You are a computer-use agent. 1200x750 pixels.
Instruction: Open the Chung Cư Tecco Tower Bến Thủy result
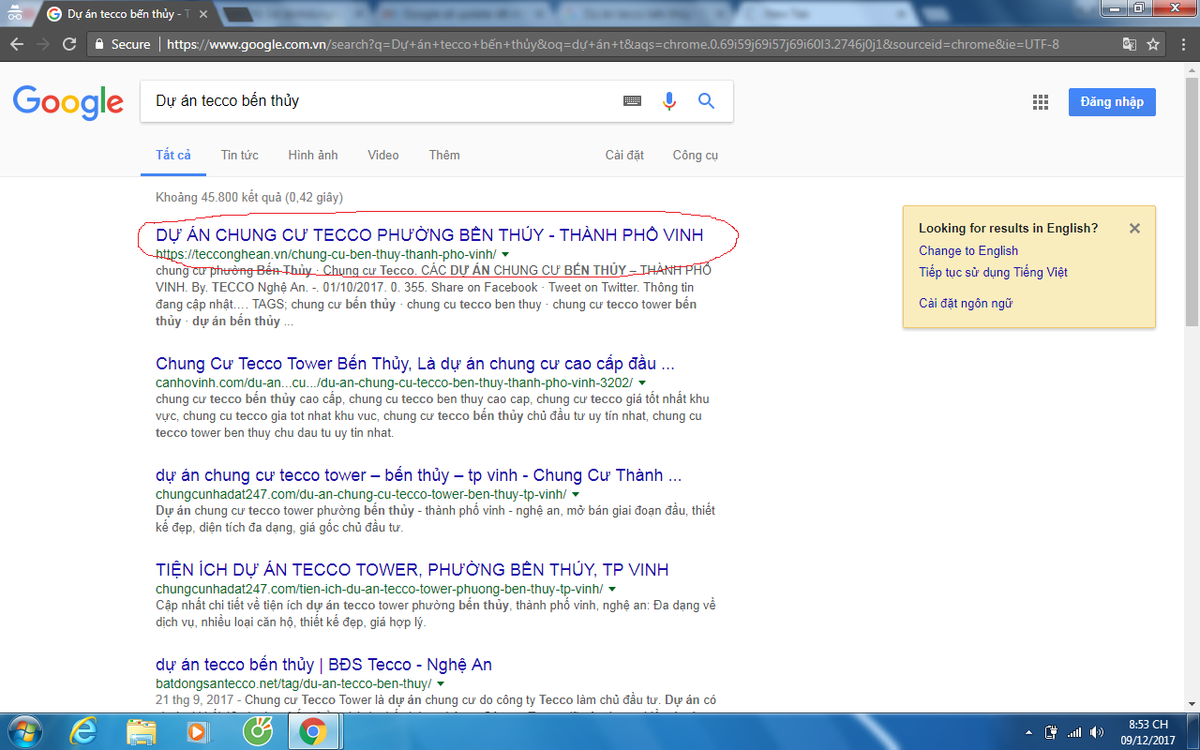click(x=415, y=363)
